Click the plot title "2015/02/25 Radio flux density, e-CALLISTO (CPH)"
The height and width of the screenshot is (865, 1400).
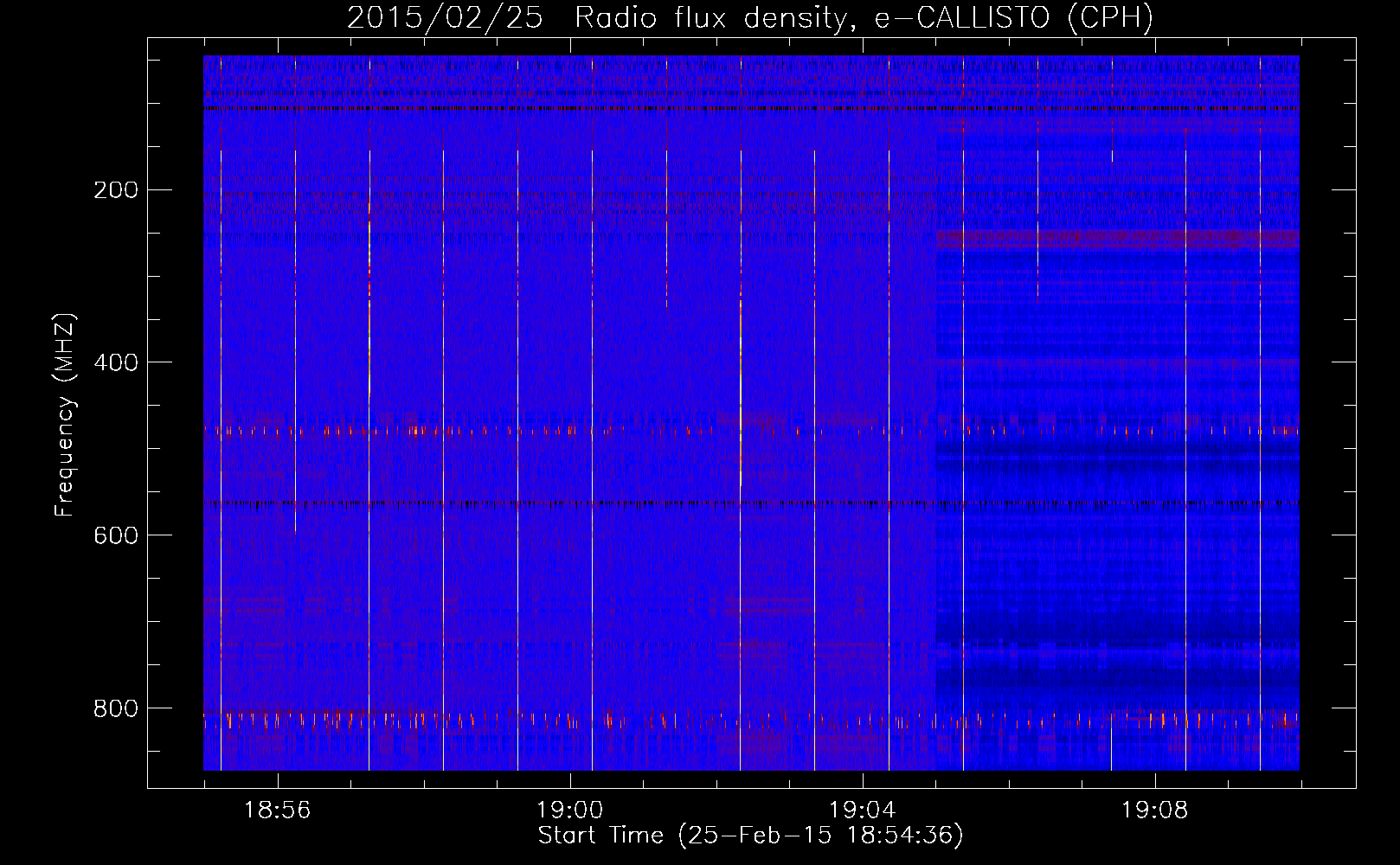[x=750, y=18]
